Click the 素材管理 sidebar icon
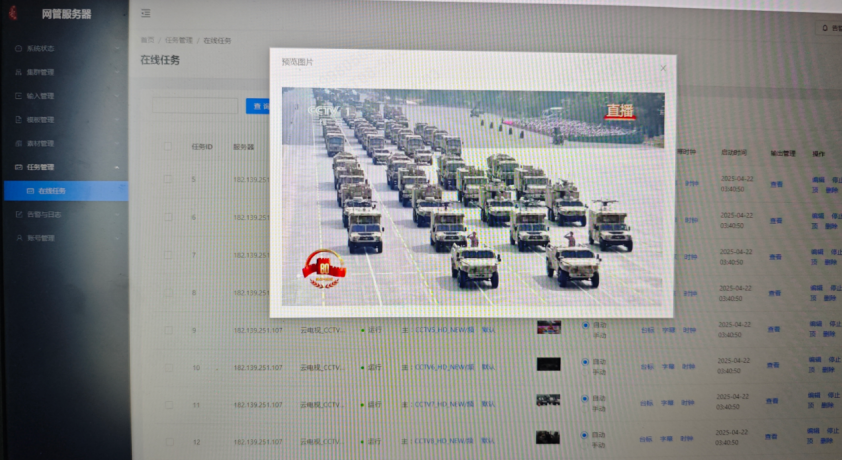This screenshot has height=460, width=842. click(x=18, y=143)
